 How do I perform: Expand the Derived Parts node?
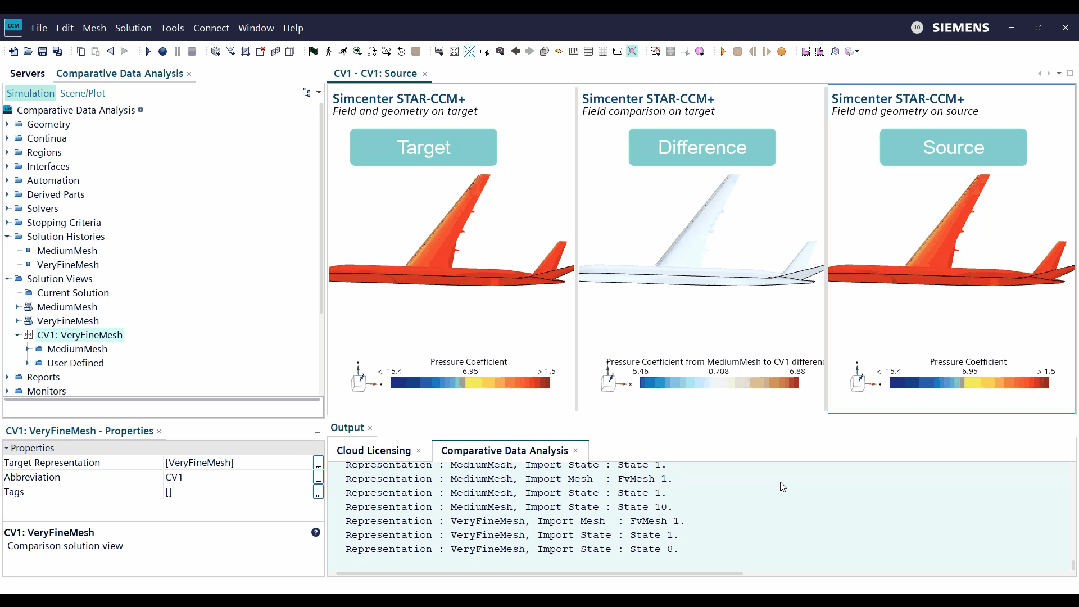tap(8, 195)
